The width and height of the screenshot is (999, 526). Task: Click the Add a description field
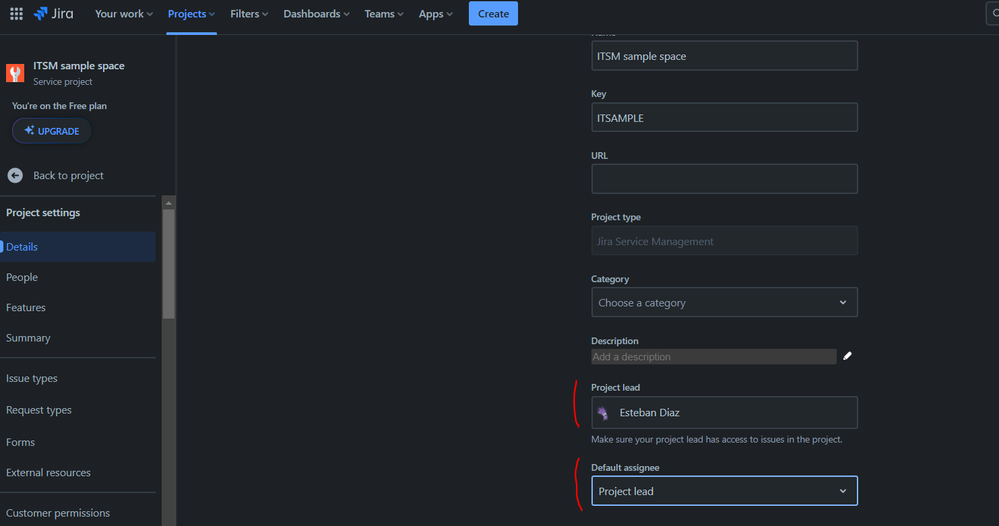coord(714,357)
